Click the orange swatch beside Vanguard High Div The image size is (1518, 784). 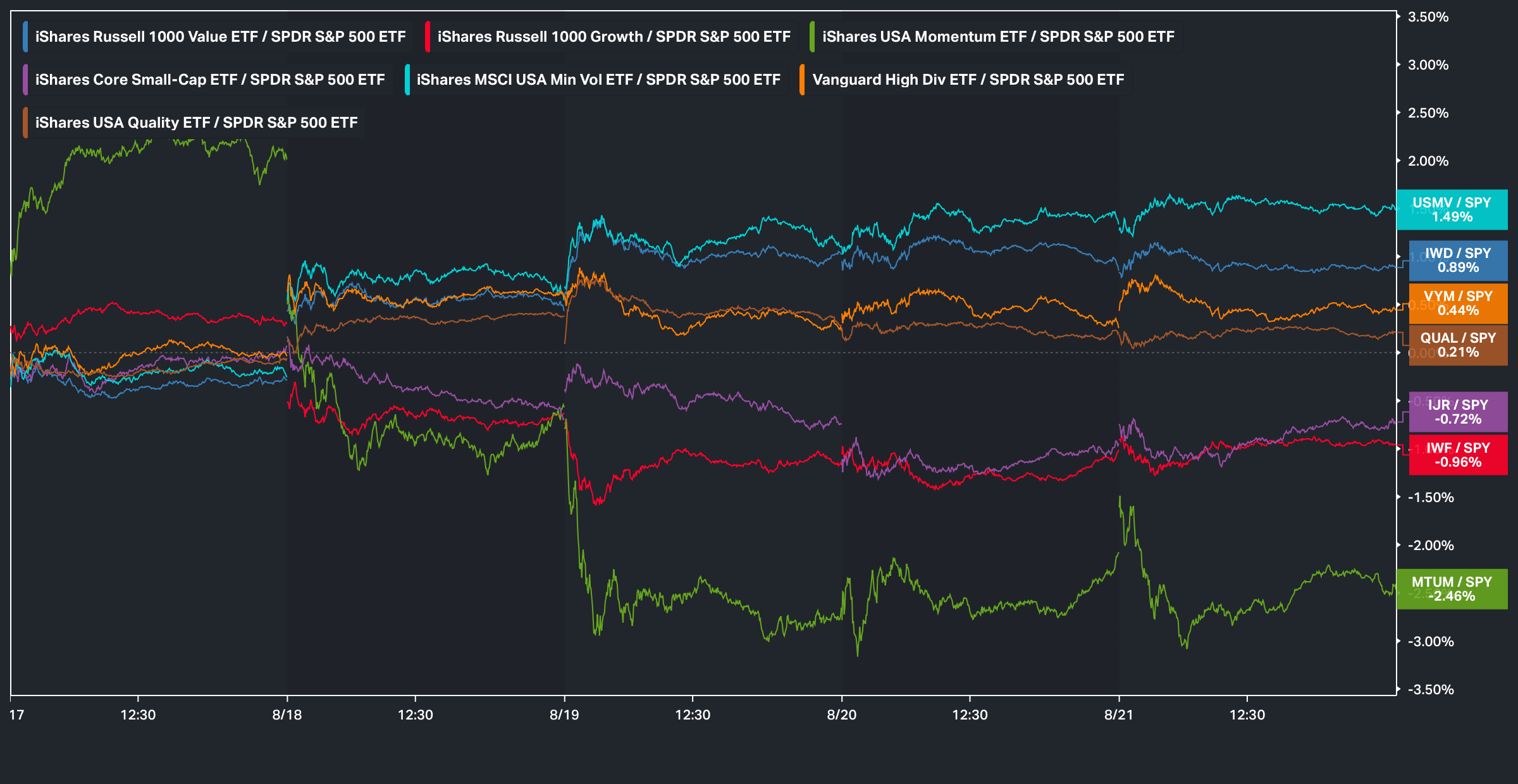tap(802, 80)
